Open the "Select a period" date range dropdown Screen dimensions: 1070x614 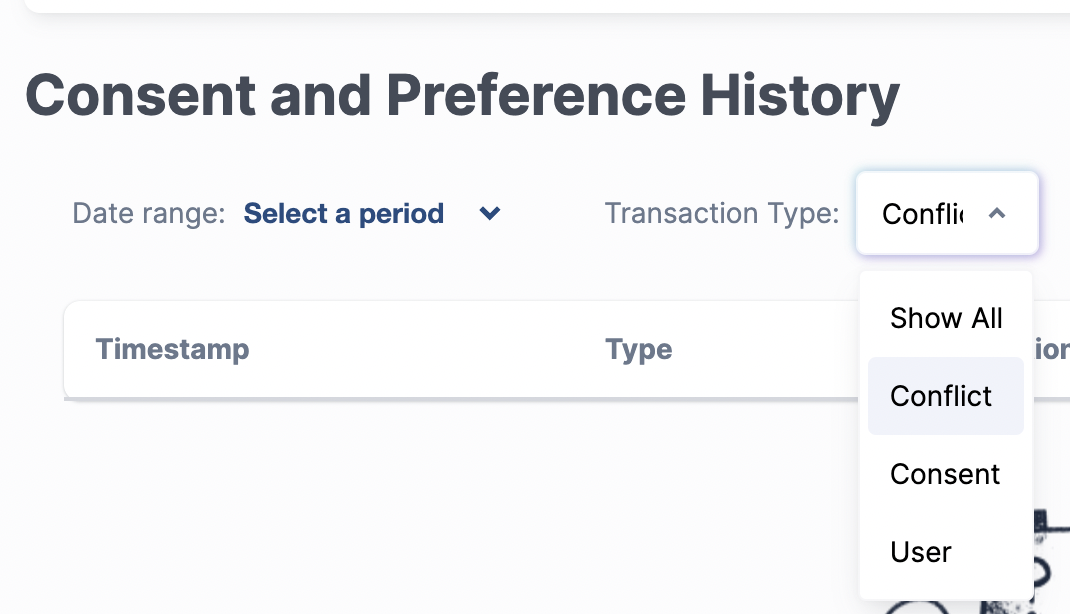pos(344,213)
